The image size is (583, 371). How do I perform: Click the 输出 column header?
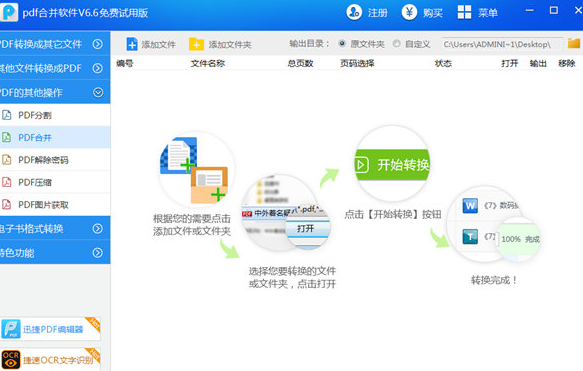[x=538, y=63]
